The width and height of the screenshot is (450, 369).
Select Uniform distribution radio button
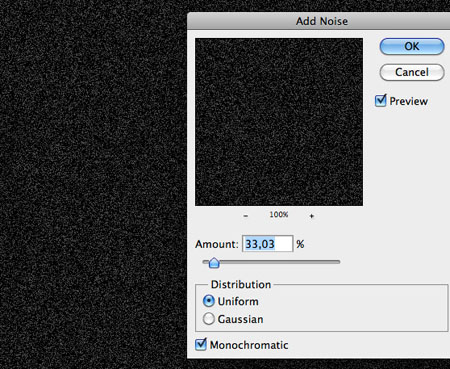[x=209, y=301]
